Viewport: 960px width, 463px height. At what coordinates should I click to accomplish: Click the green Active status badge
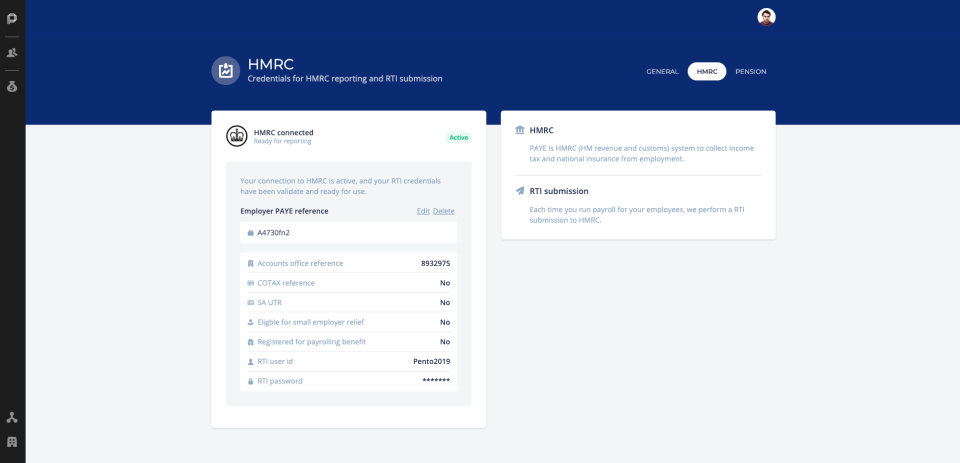[459, 137]
